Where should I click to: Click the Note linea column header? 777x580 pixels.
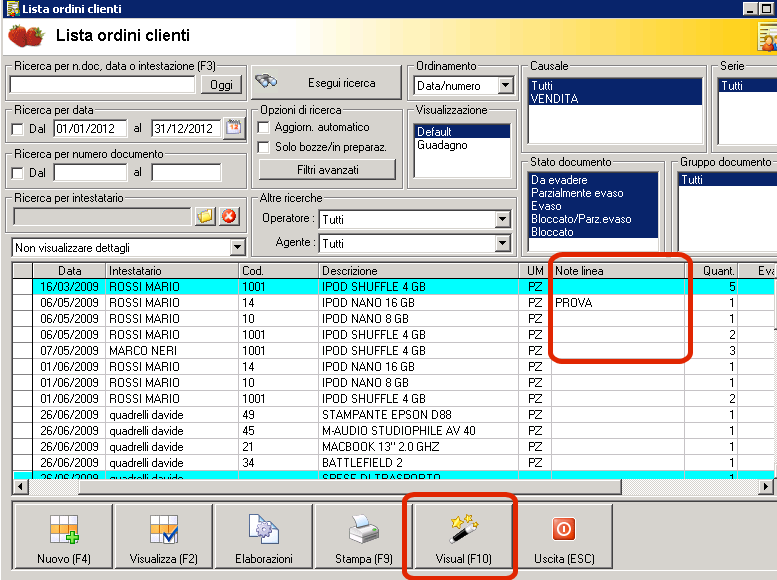click(618, 271)
